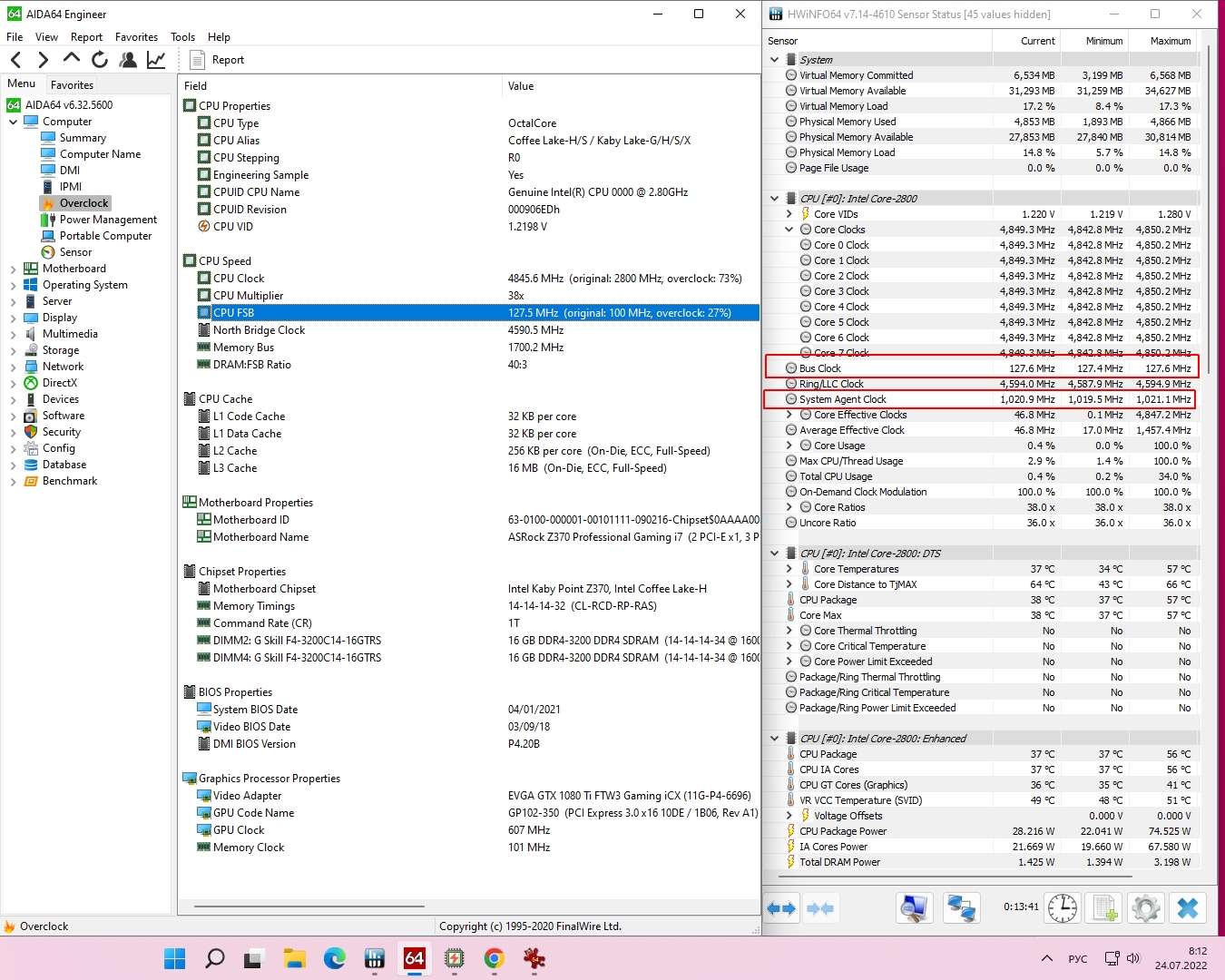Show hidden tray icons chevron

(1047, 958)
